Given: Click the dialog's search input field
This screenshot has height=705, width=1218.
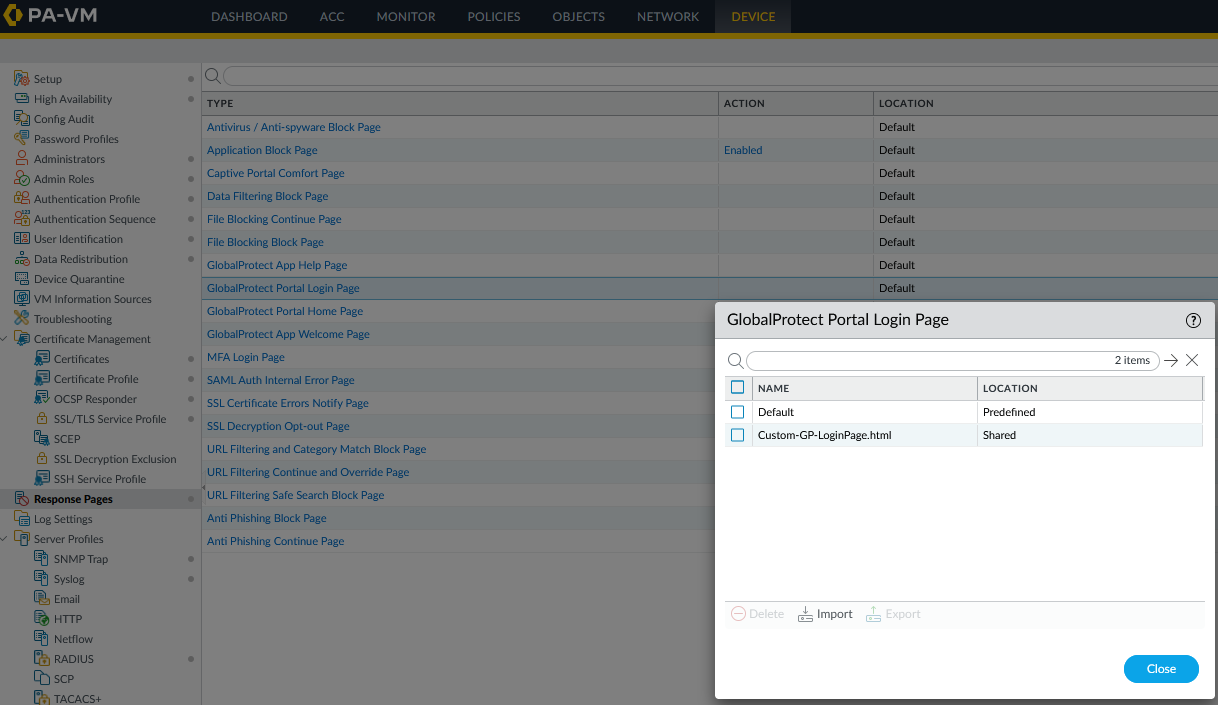Looking at the screenshot, I should [x=950, y=360].
